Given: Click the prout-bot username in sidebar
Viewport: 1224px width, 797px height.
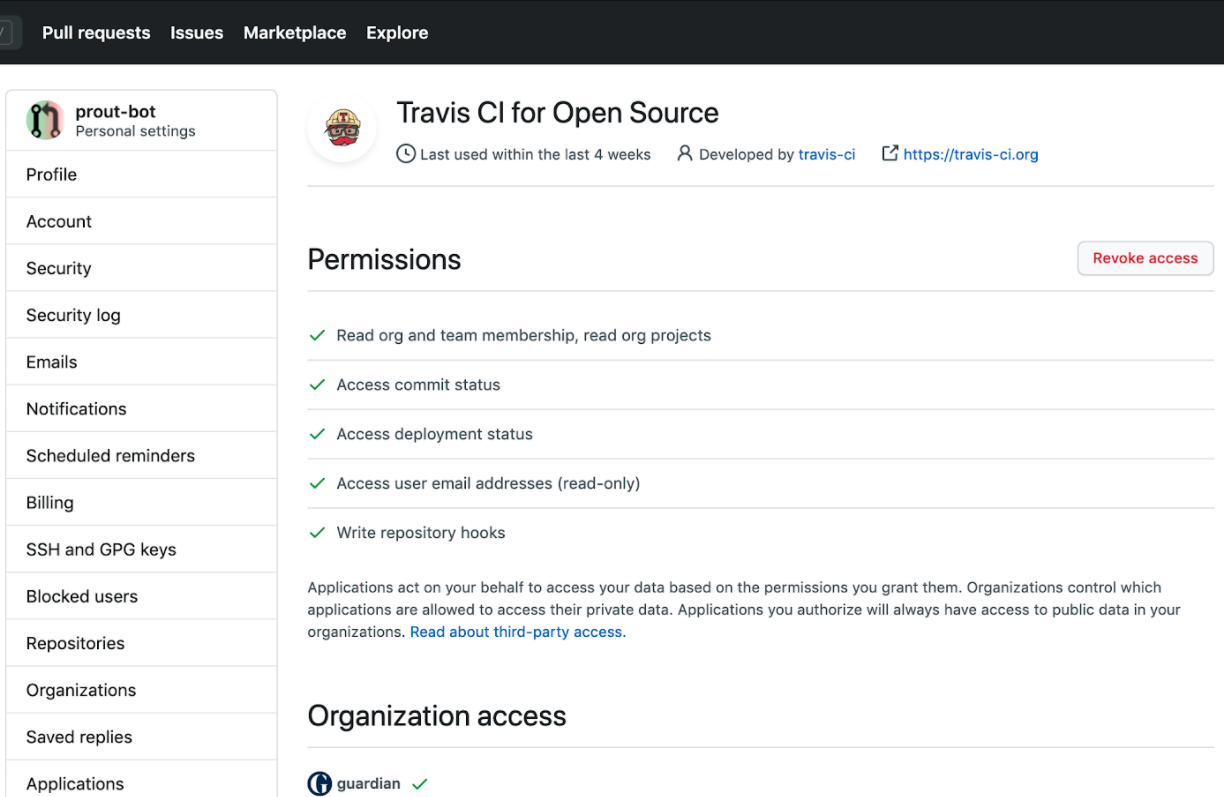Looking at the screenshot, I should (x=116, y=111).
